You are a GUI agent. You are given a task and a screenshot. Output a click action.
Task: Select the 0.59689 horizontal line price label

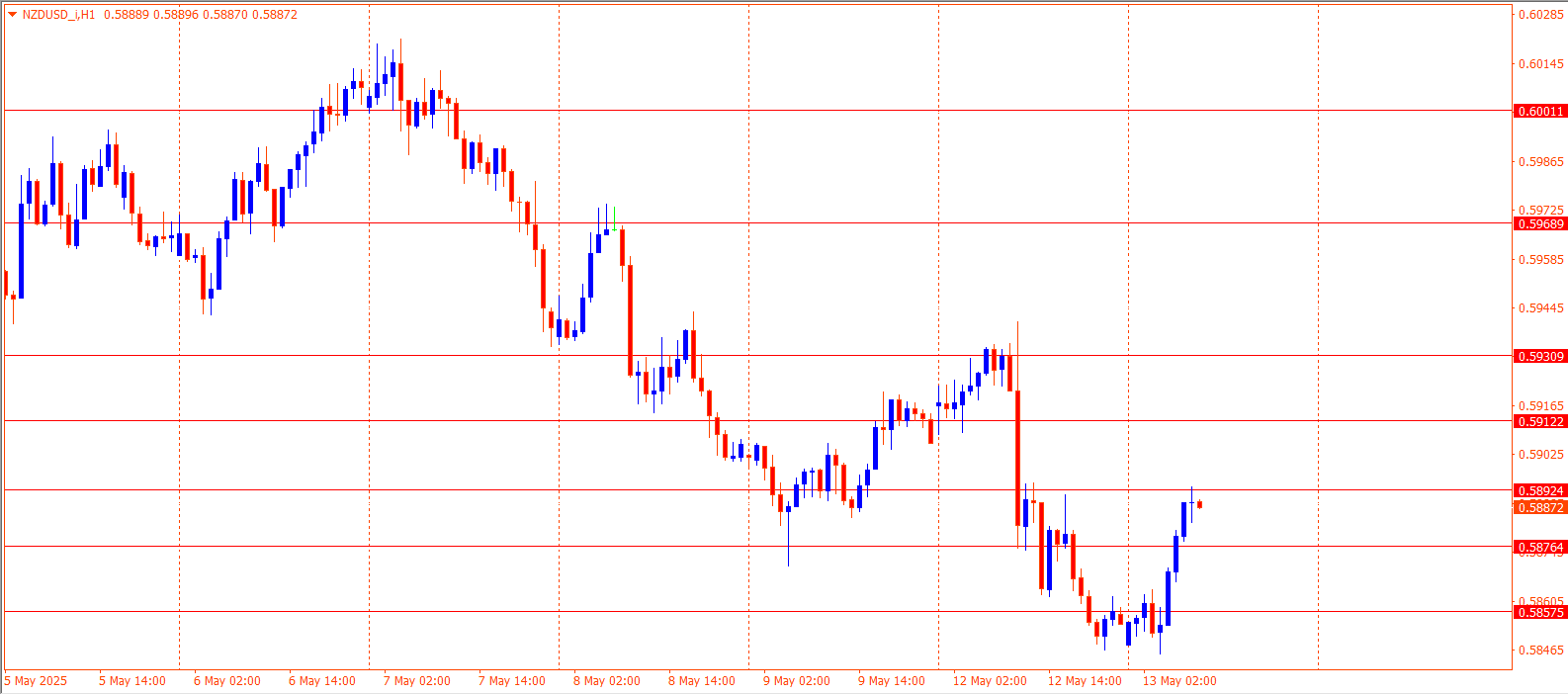tap(1540, 224)
